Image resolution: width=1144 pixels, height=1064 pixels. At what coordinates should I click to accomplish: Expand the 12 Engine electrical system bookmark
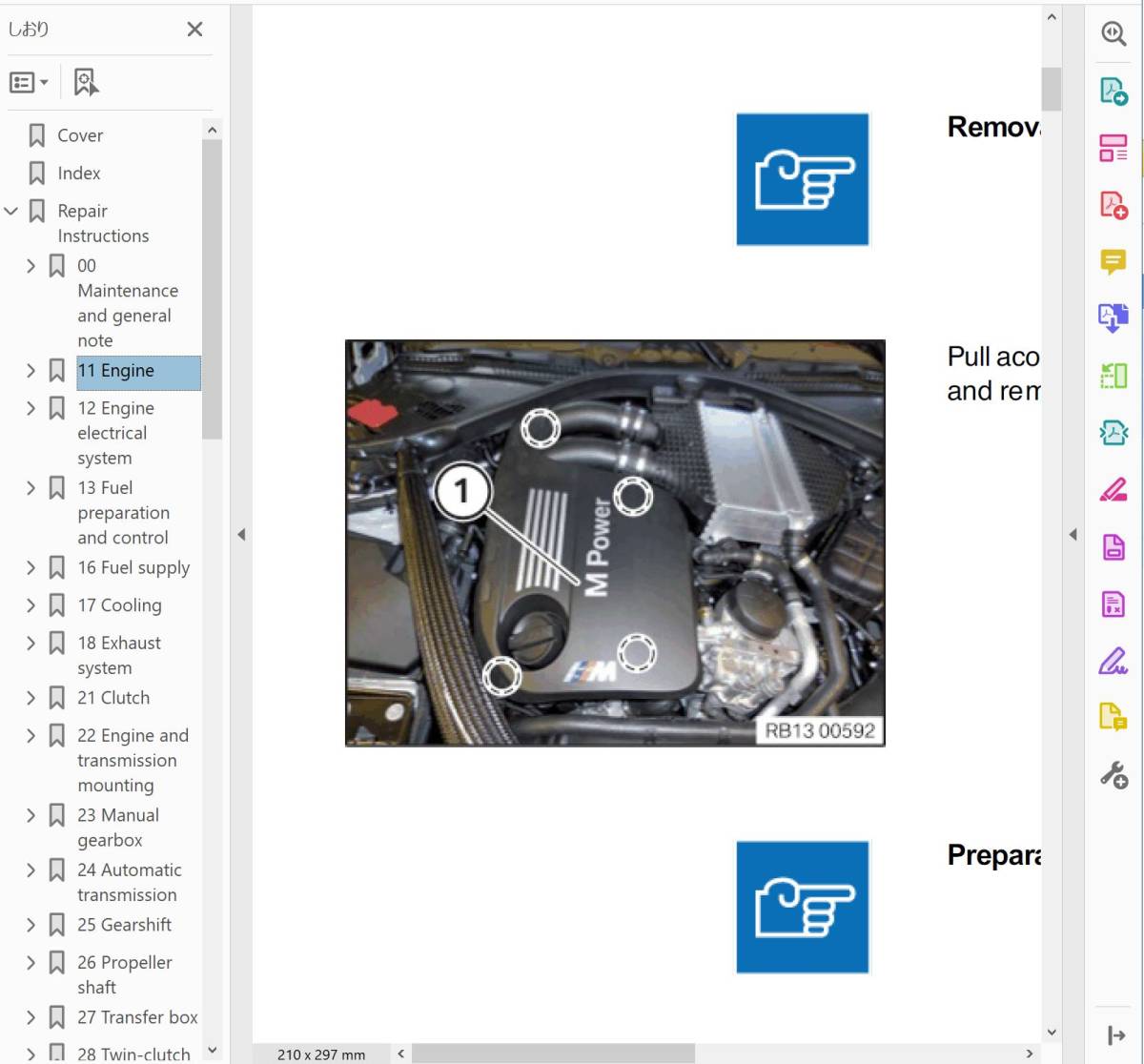pyautogui.click(x=31, y=408)
